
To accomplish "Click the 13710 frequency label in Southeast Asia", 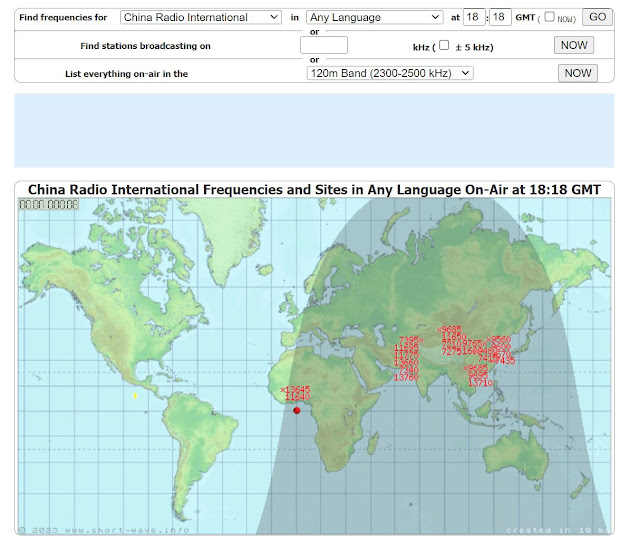I will (480, 383).
